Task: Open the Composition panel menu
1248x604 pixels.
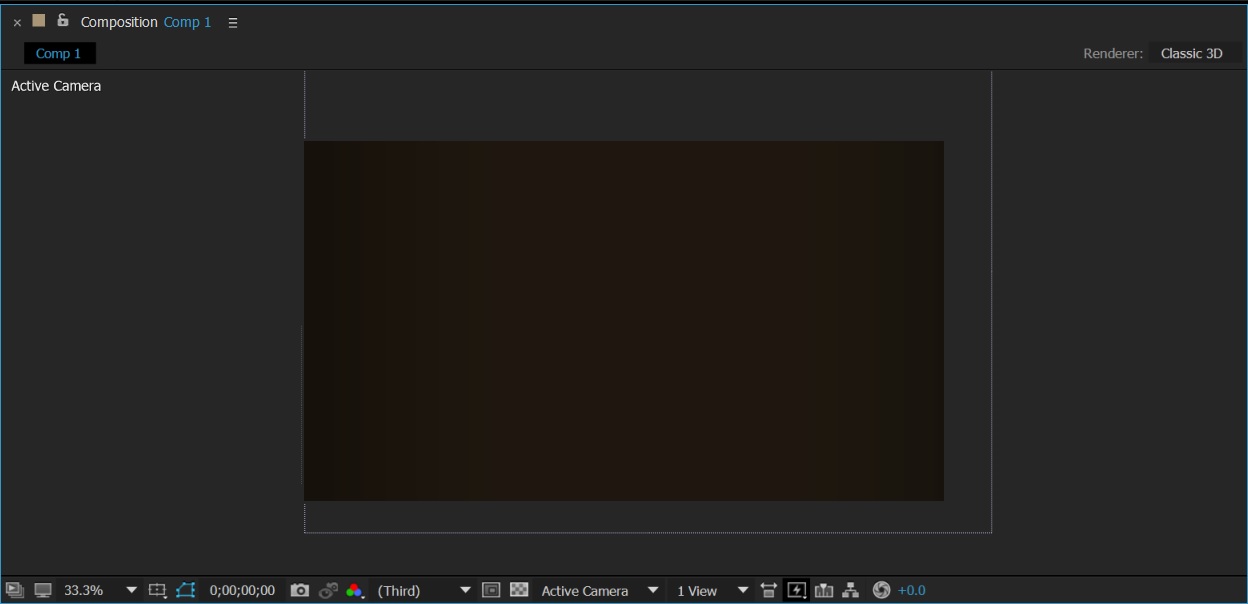Action: point(232,21)
